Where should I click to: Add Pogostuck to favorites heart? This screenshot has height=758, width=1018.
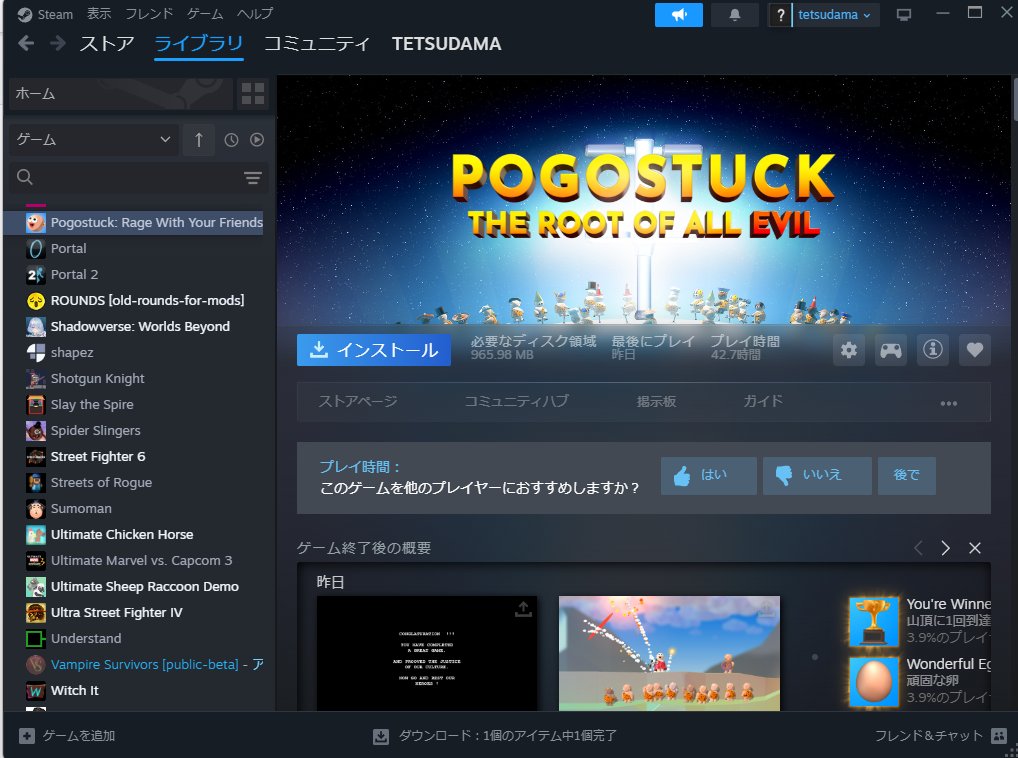pos(975,350)
